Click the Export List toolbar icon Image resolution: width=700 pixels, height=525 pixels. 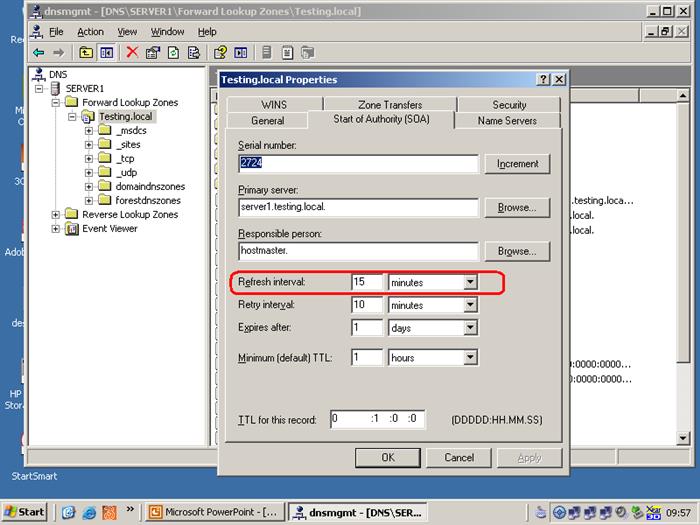click(194, 53)
